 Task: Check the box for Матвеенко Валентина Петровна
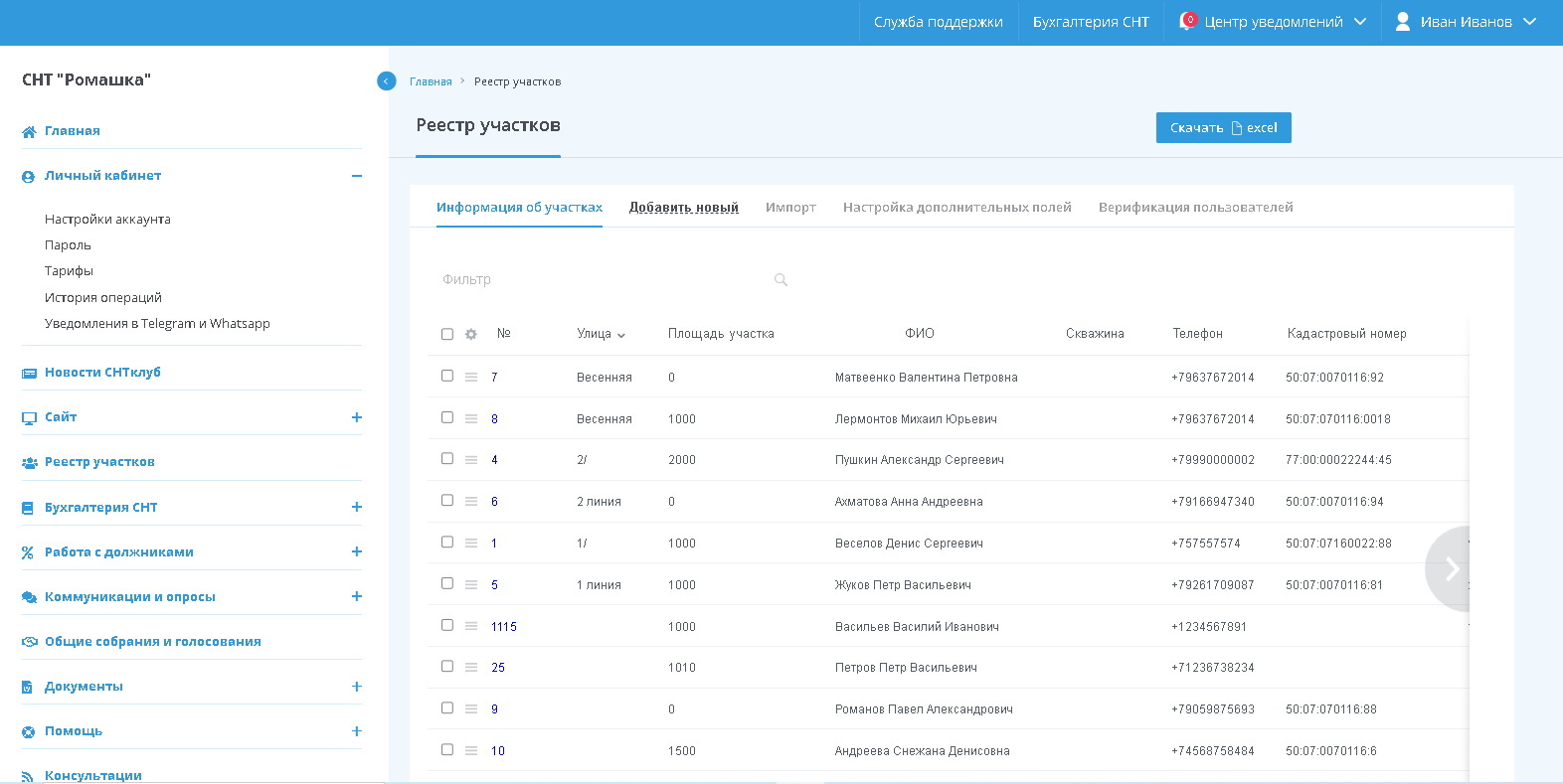pyautogui.click(x=447, y=376)
